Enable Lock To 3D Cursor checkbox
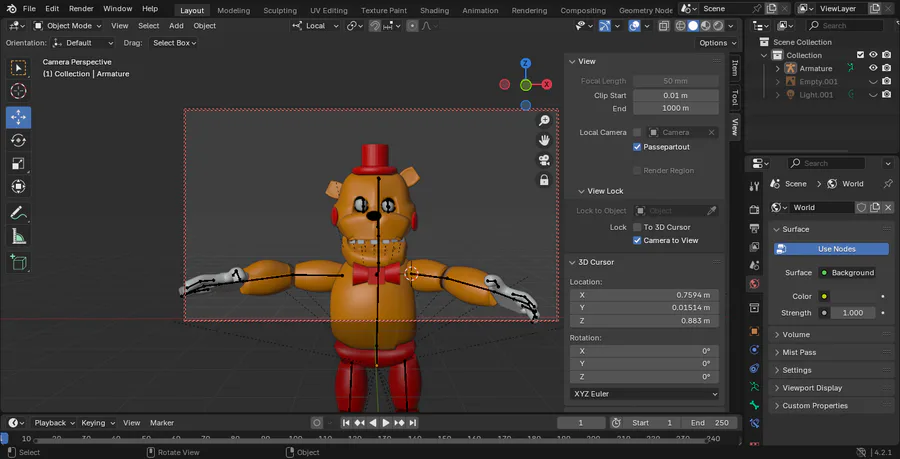The height and width of the screenshot is (459, 900). coord(637,227)
